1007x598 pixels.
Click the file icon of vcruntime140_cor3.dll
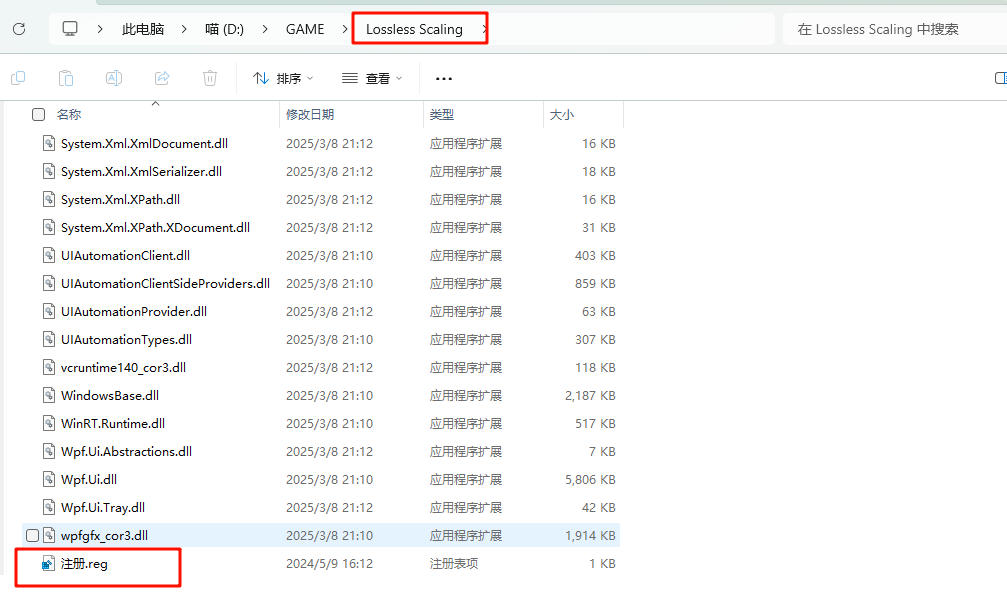point(49,367)
